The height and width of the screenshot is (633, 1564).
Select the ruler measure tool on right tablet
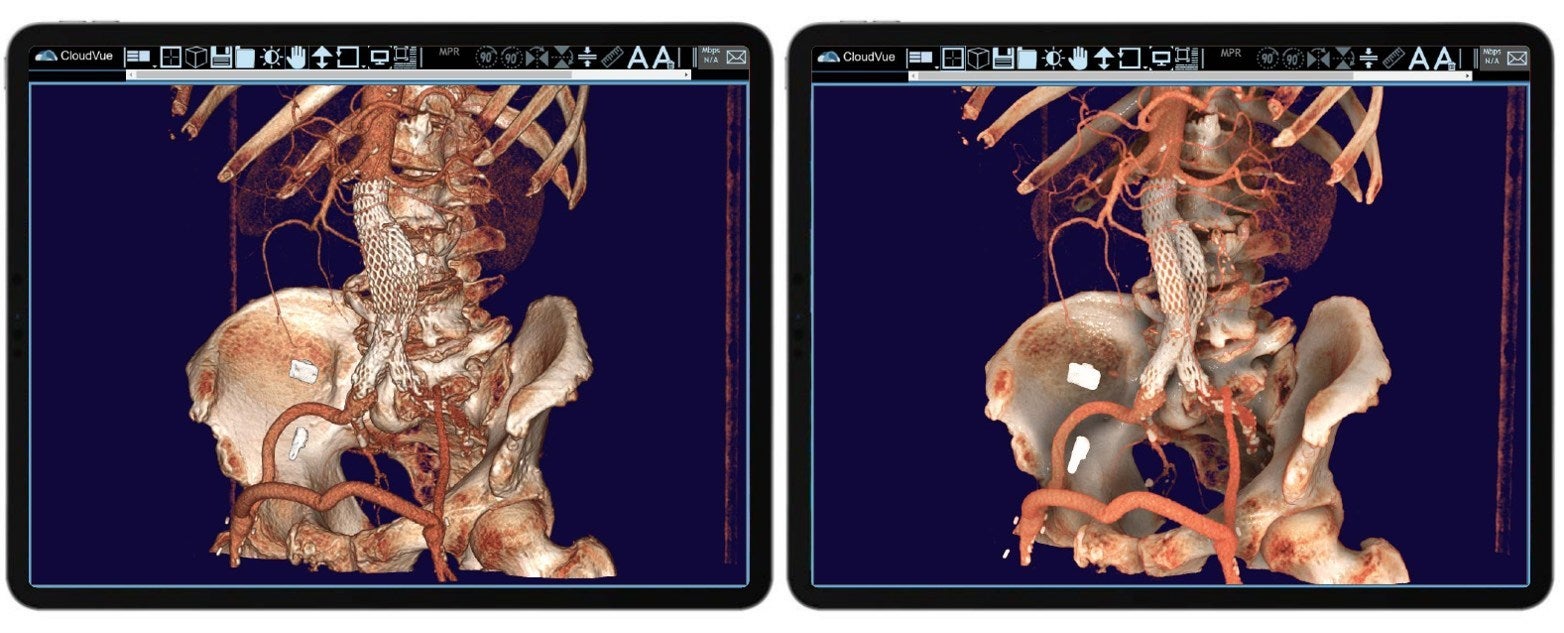coord(1394,57)
